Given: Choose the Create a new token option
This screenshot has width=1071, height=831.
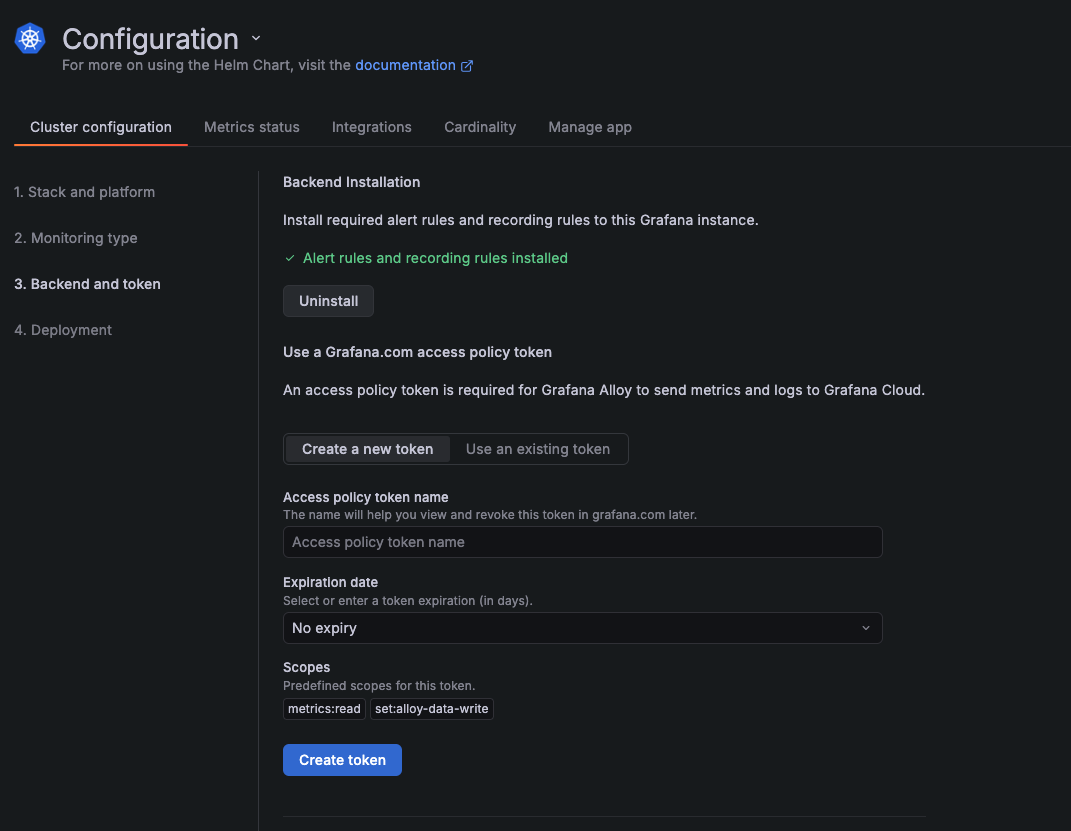Looking at the screenshot, I should point(368,449).
